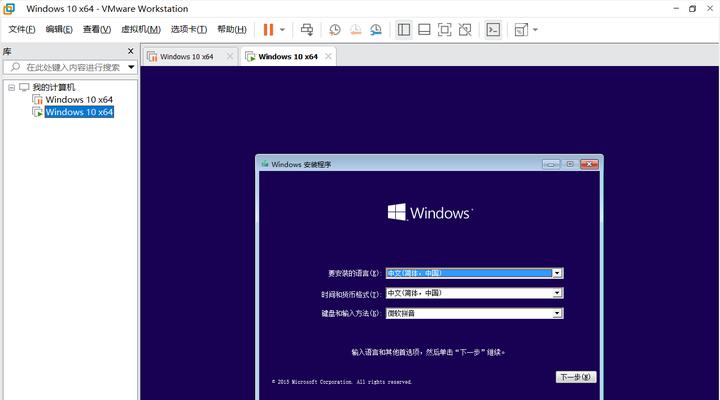Image resolution: width=720 pixels, height=400 pixels.
Task: Open the snapshot manager icon
Action: click(x=376, y=30)
